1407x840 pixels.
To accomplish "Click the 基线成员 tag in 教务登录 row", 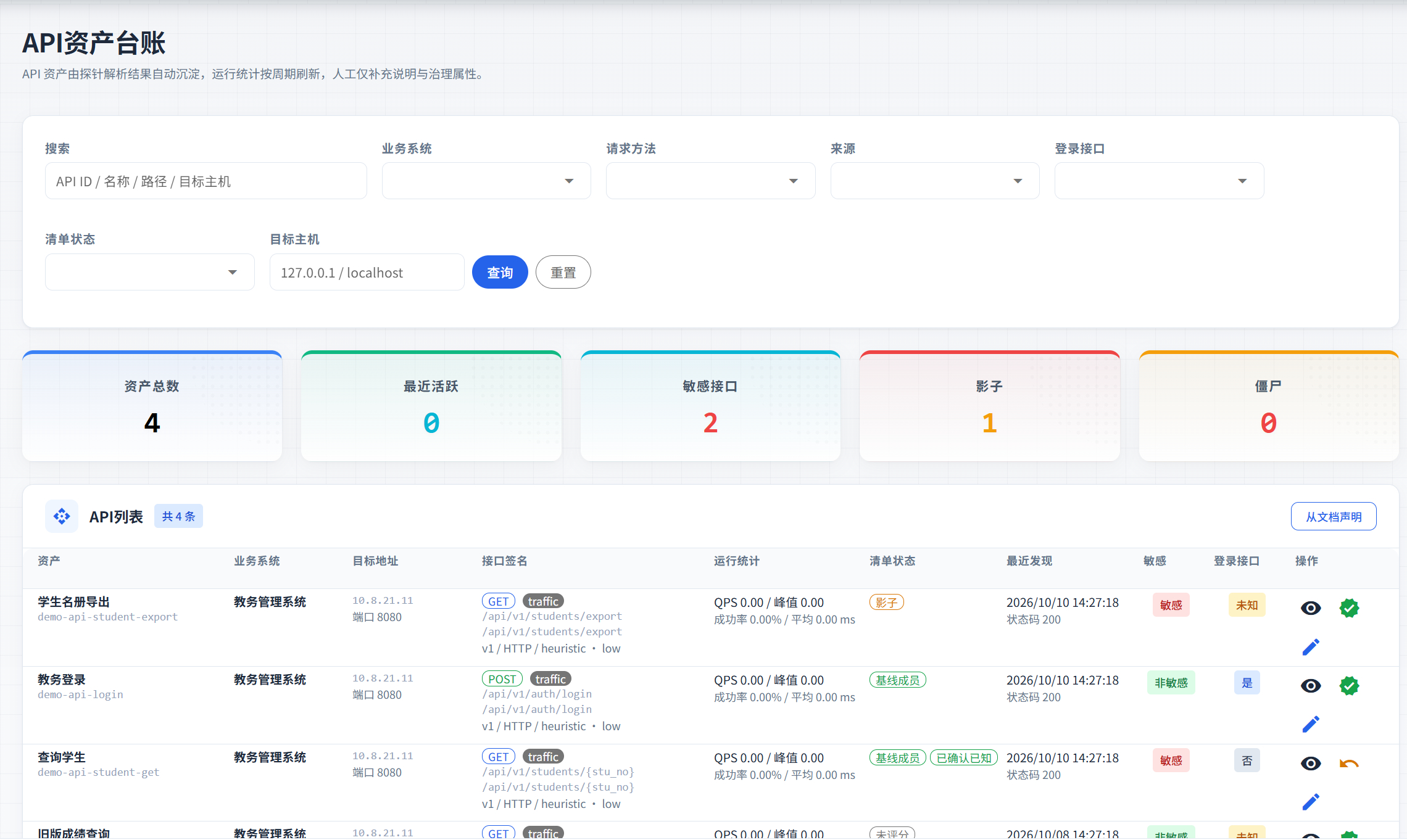I will [x=898, y=680].
